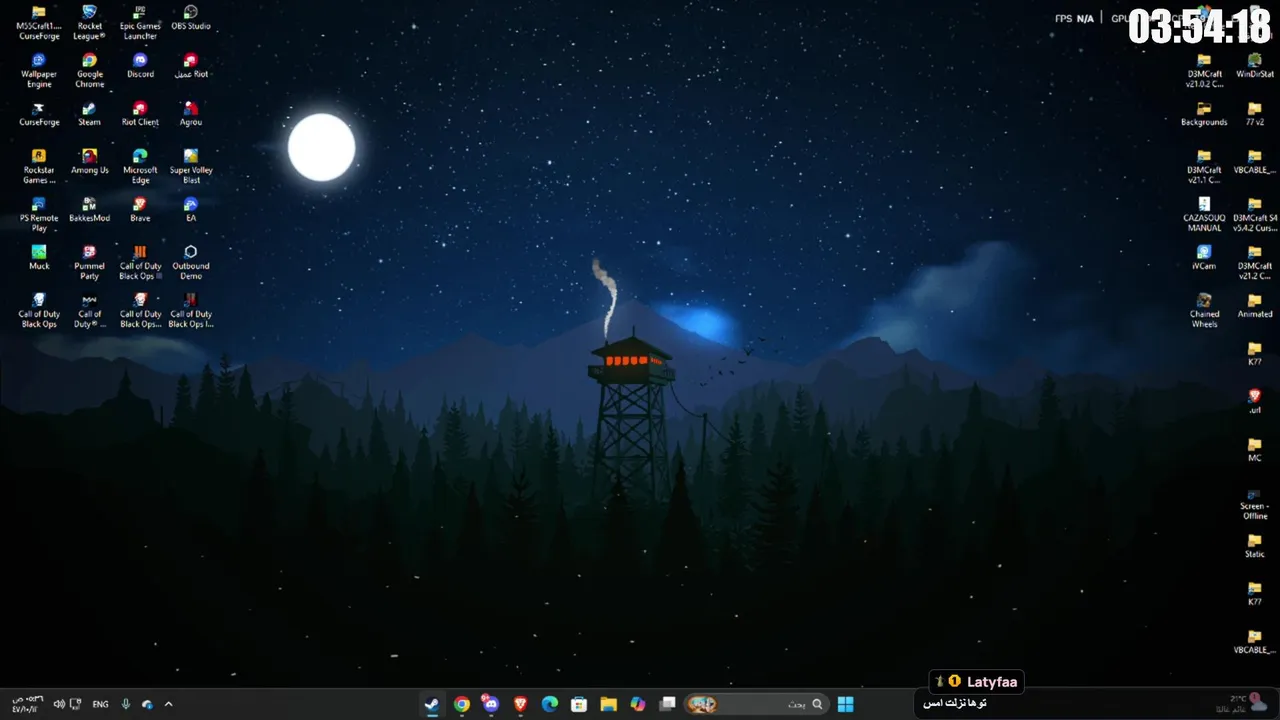Select the Super Volley Blast icon
This screenshot has width=1280, height=720.
[x=191, y=168]
